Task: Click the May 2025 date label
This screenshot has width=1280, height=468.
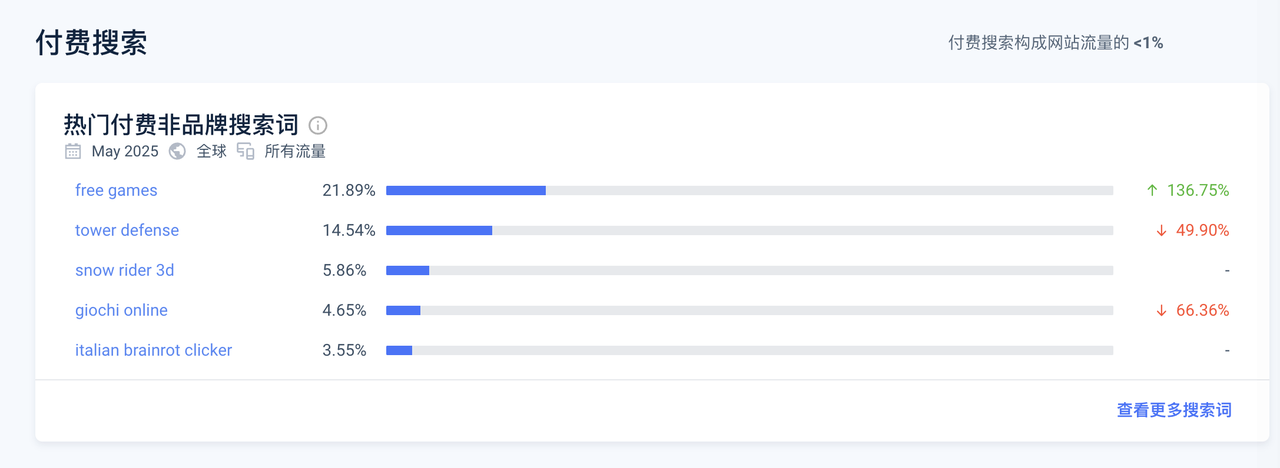Action: 125,151
